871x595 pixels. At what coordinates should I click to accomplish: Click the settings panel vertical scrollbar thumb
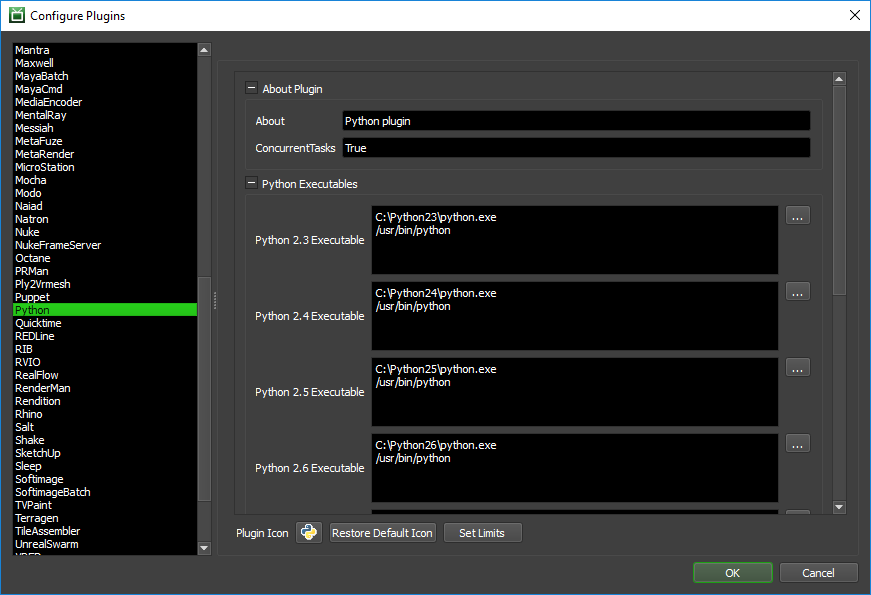pos(839,190)
